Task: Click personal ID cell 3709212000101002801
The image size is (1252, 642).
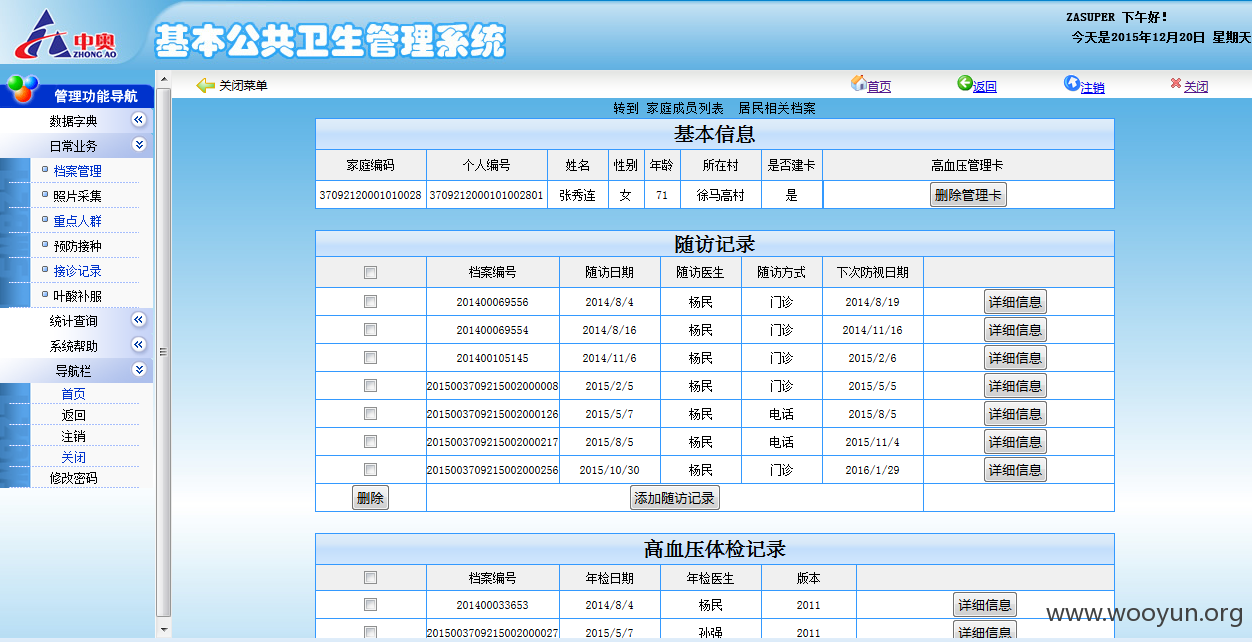Action: pyautogui.click(x=486, y=195)
